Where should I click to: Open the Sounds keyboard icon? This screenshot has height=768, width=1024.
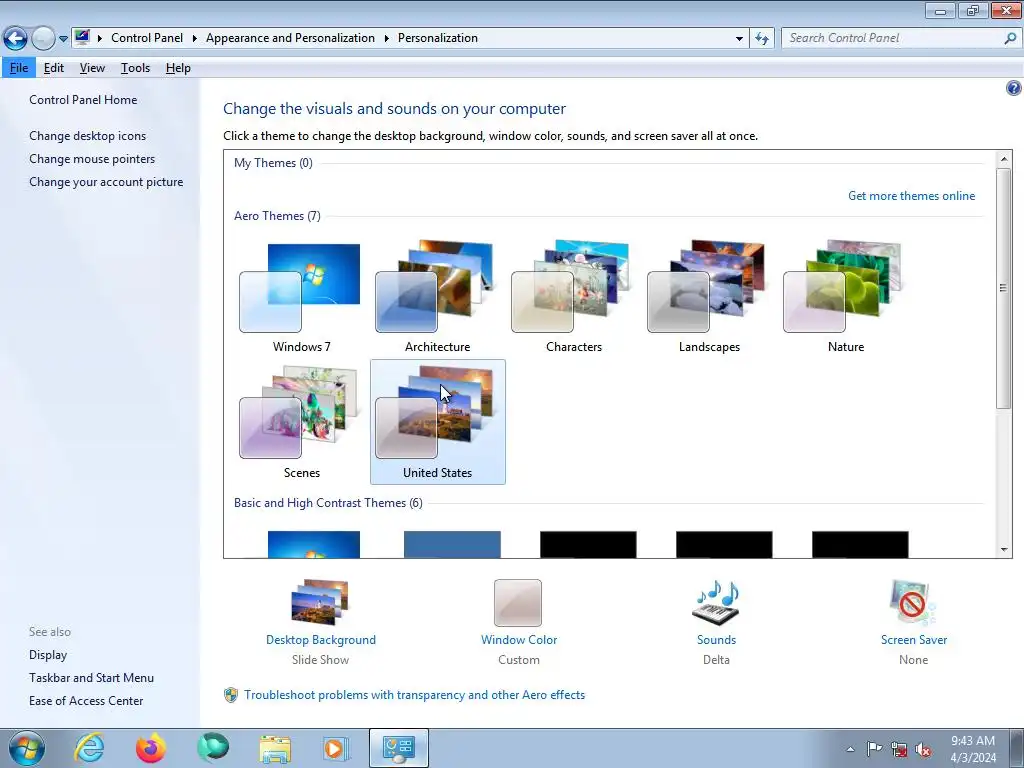[716, 602]
